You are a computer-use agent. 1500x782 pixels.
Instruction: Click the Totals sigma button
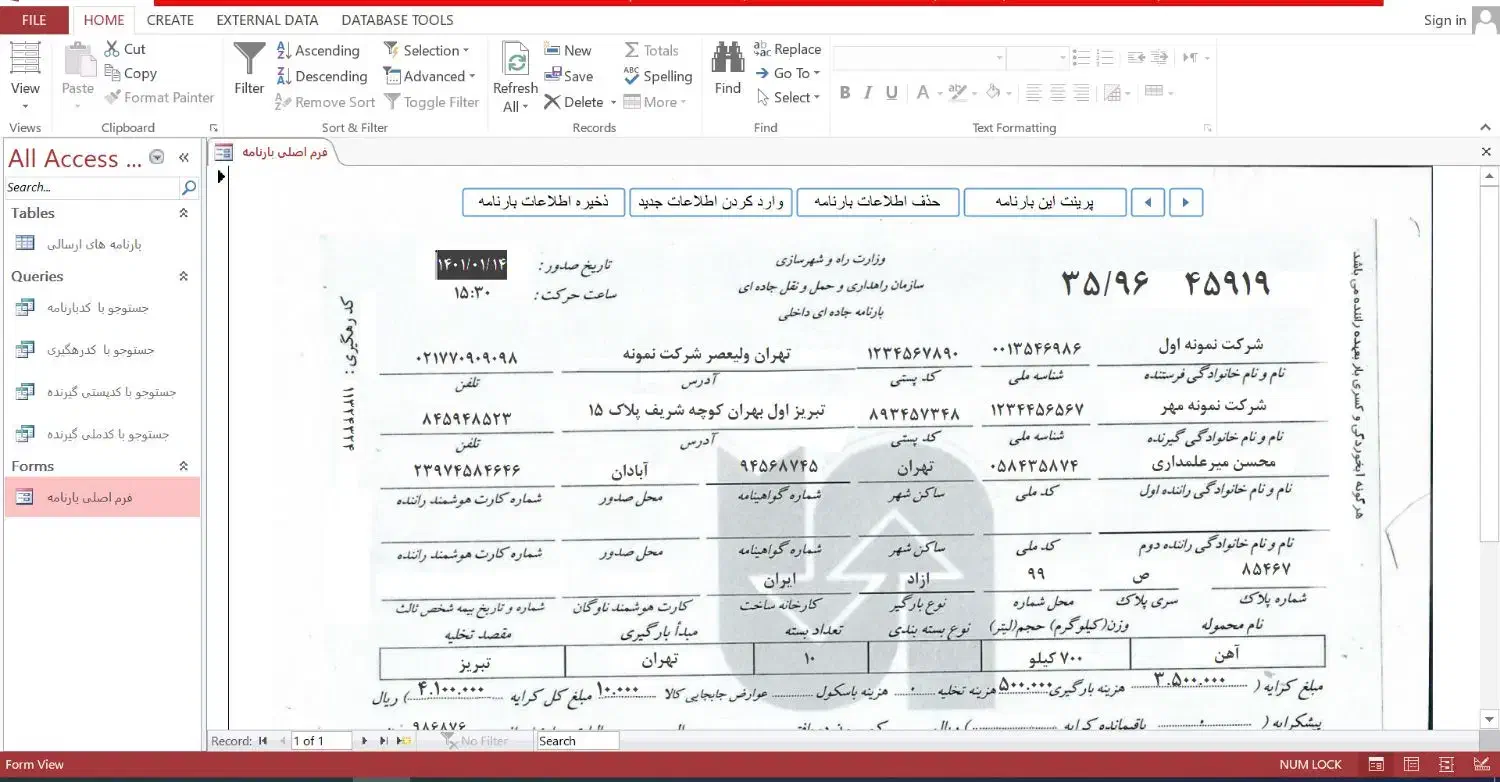[x=651, y=50]
